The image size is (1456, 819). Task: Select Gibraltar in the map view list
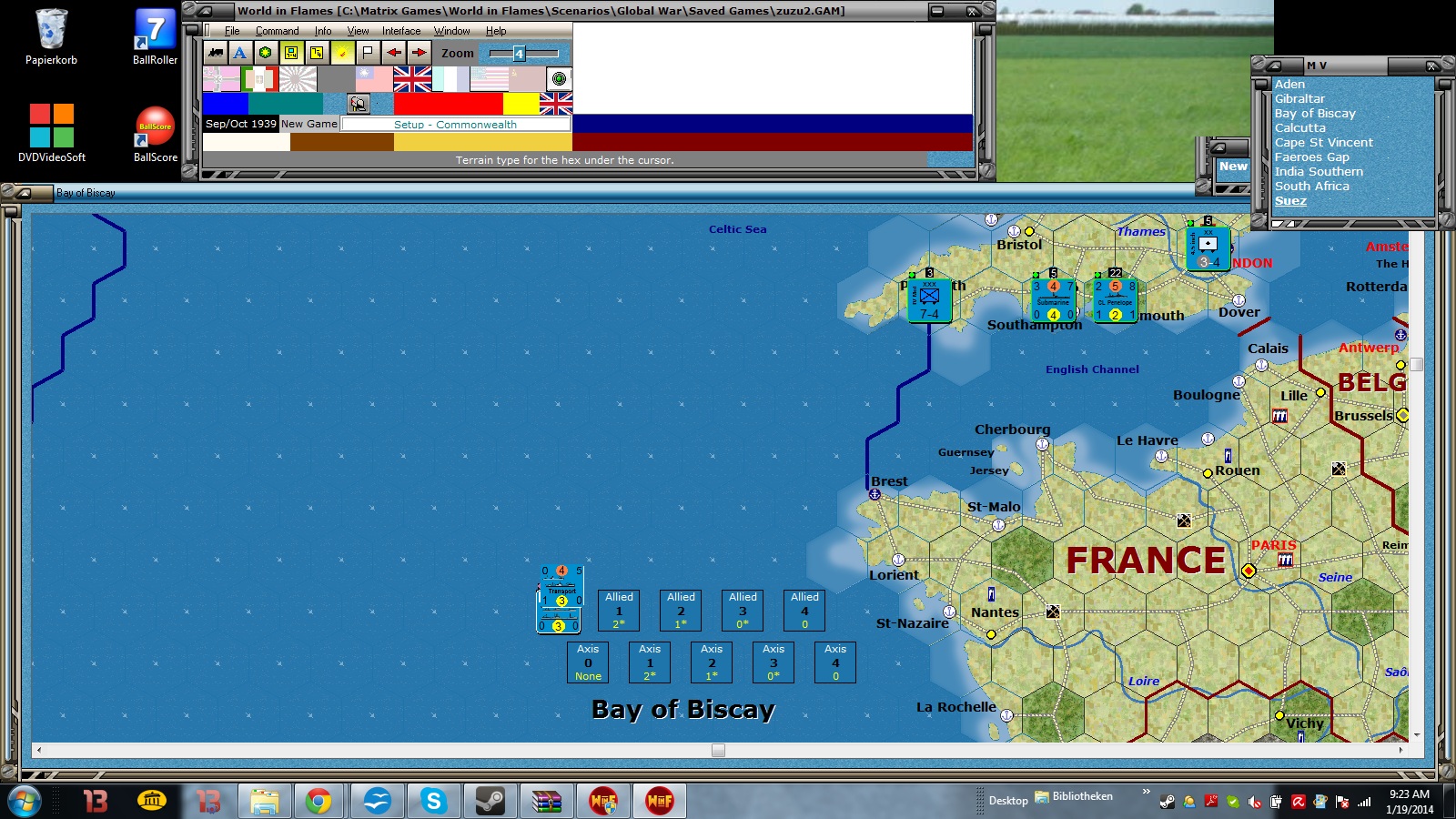(x=1300, y=98)
